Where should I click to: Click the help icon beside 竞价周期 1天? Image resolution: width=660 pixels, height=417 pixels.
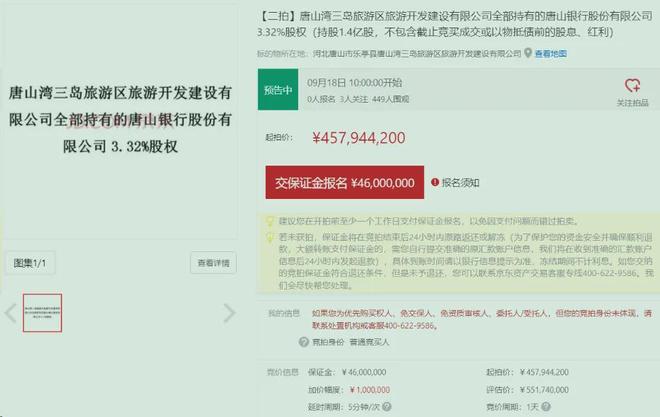546,406
